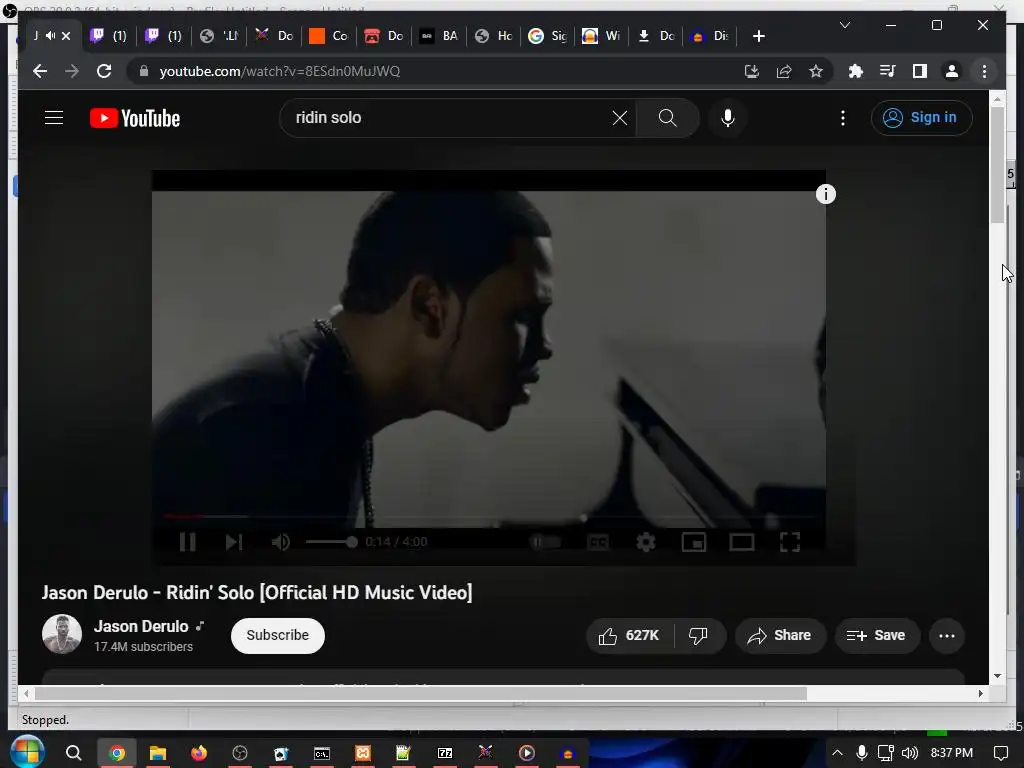The width and height of the screenshot is (1024, 768).
Task: Switch to first Twitch (1) tab
Action: (108, 36)
